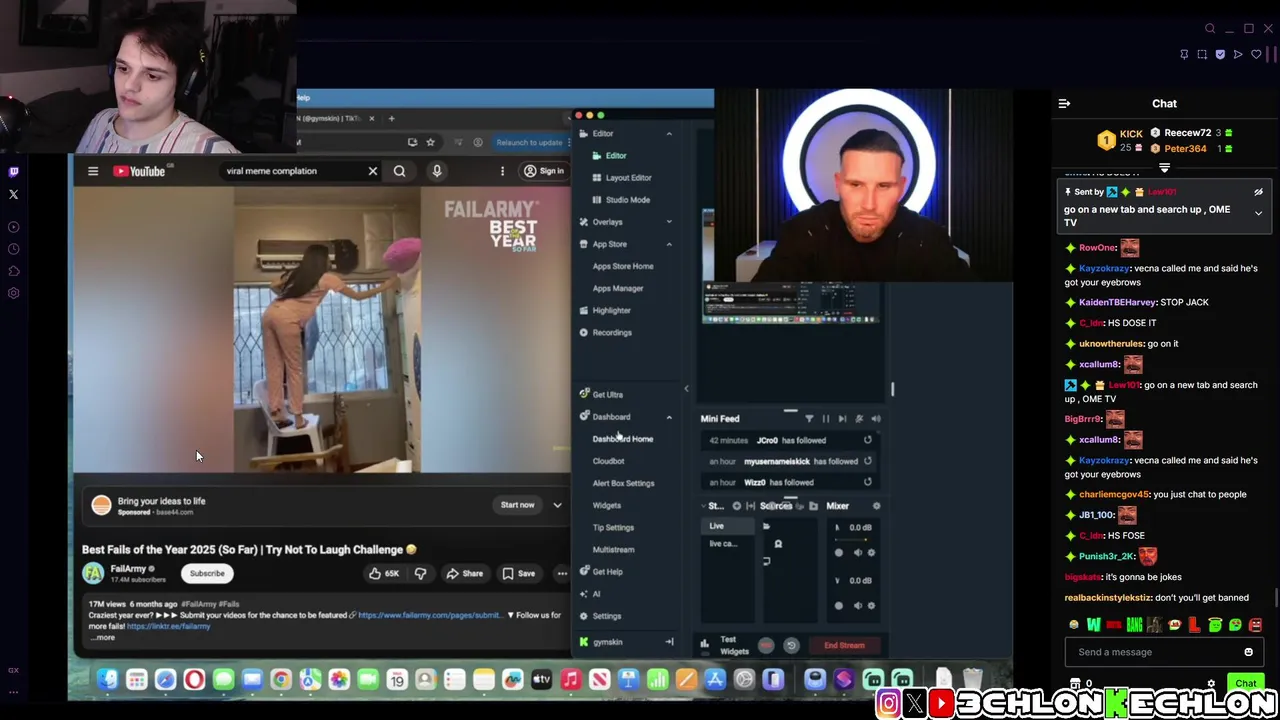1280x720 pixels.
Task: Subscribe to the FailArmy channel
Action: 207,574
